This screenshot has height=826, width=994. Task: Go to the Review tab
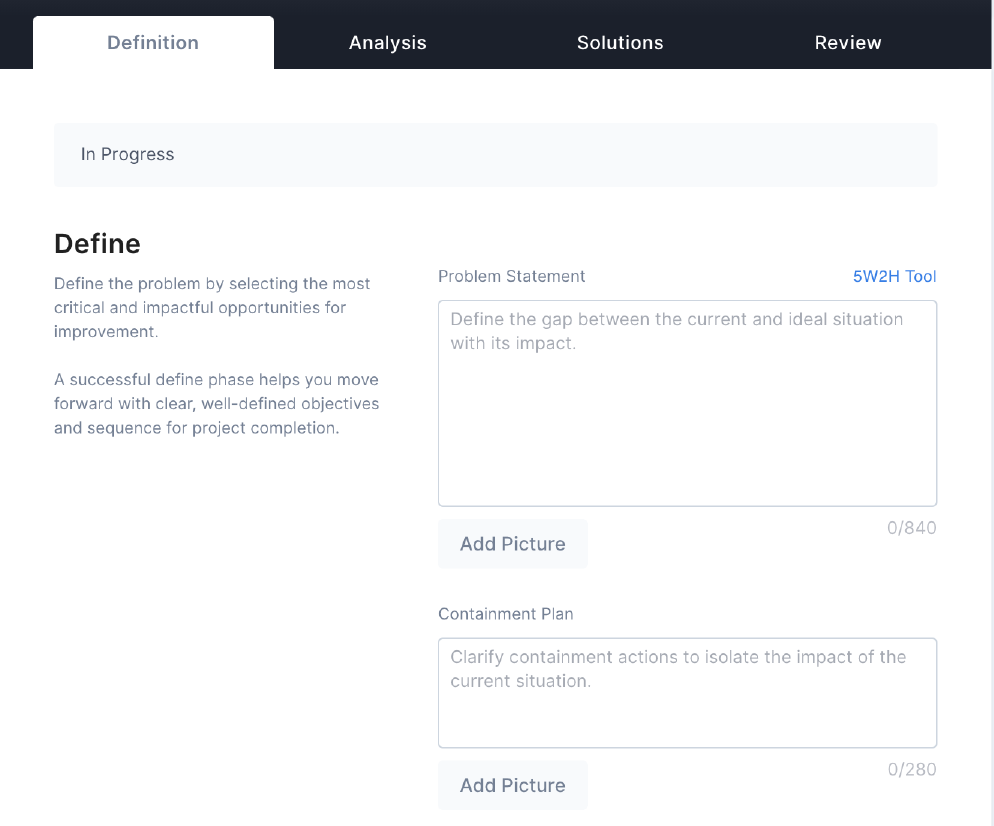point(848,43)
